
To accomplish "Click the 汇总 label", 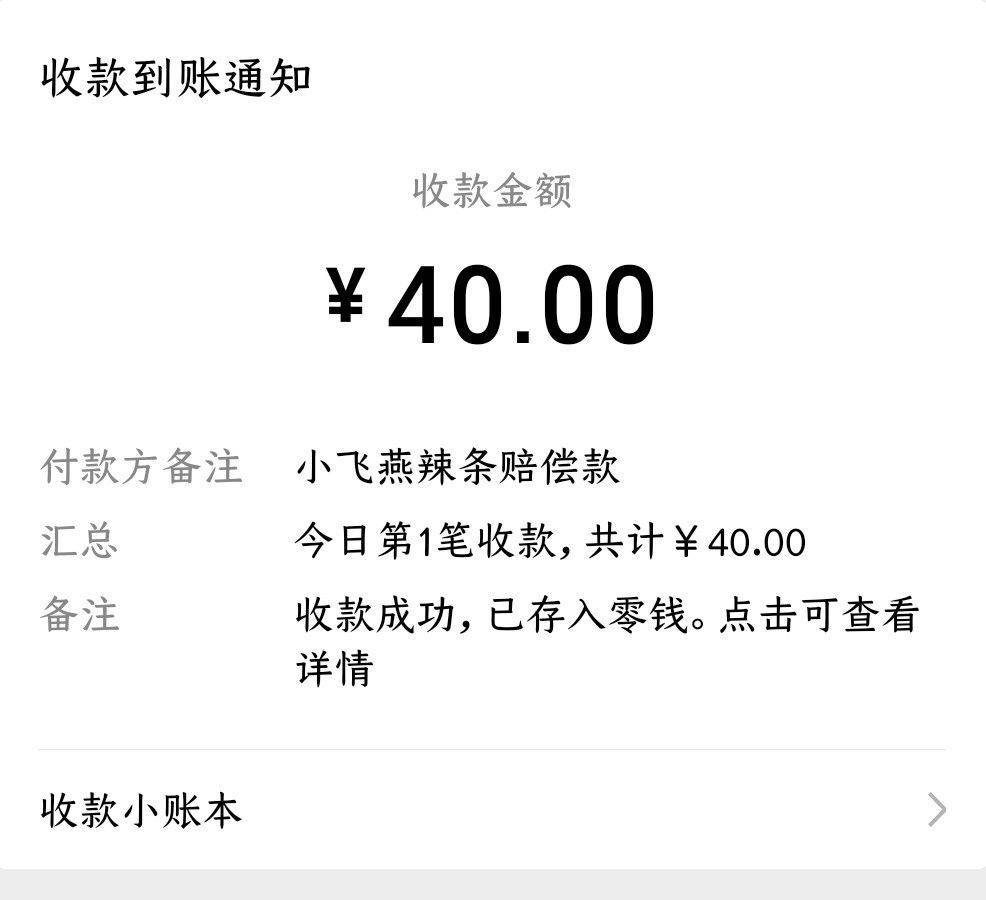I will [x=79, y=541].
